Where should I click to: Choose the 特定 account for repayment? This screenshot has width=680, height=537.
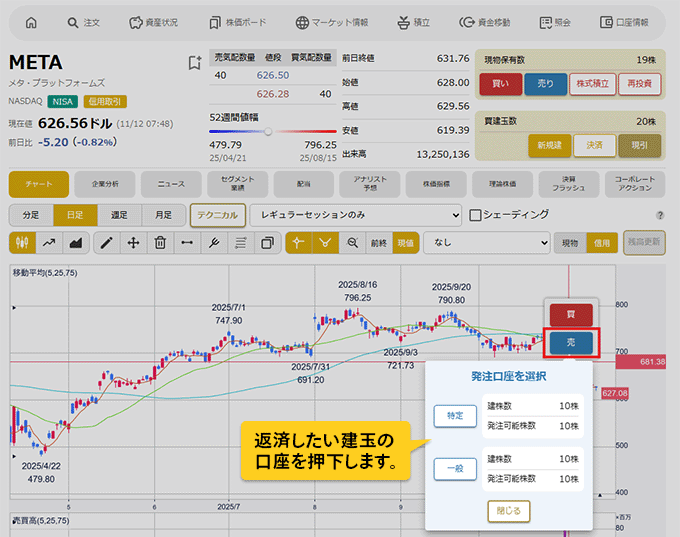point(455,415)
